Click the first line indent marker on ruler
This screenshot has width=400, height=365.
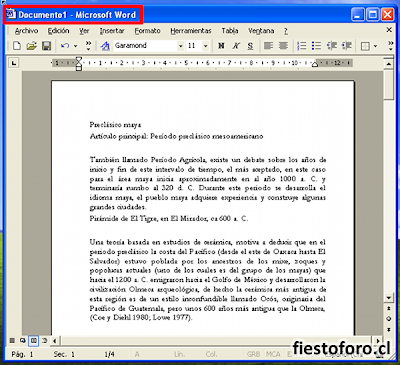78,60
